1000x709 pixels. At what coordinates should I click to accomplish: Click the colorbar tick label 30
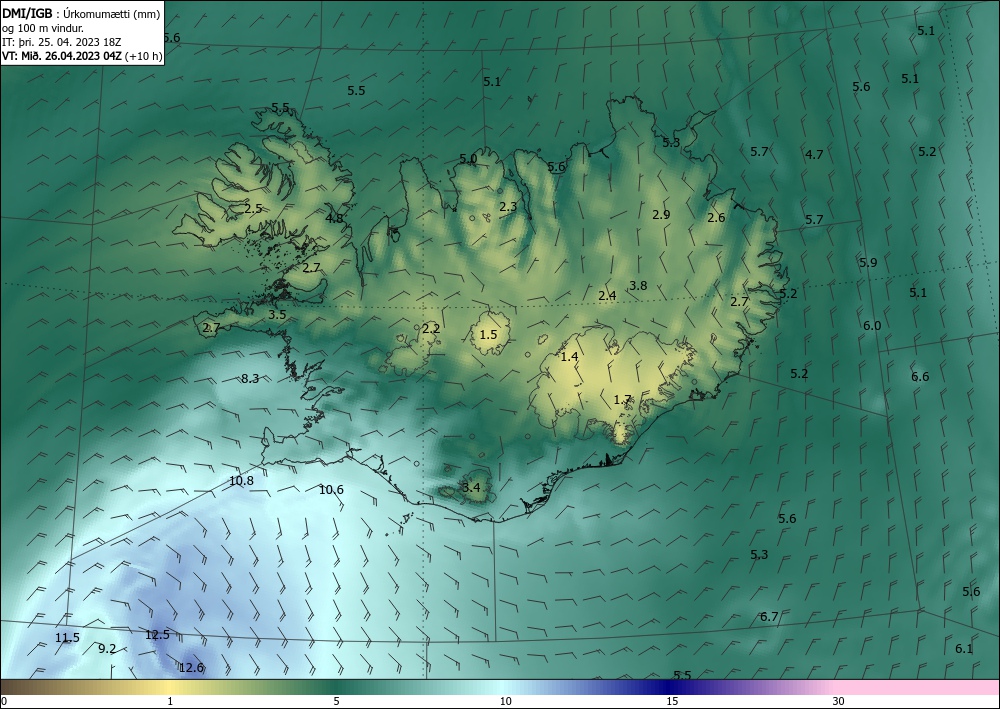click(839, 702)
